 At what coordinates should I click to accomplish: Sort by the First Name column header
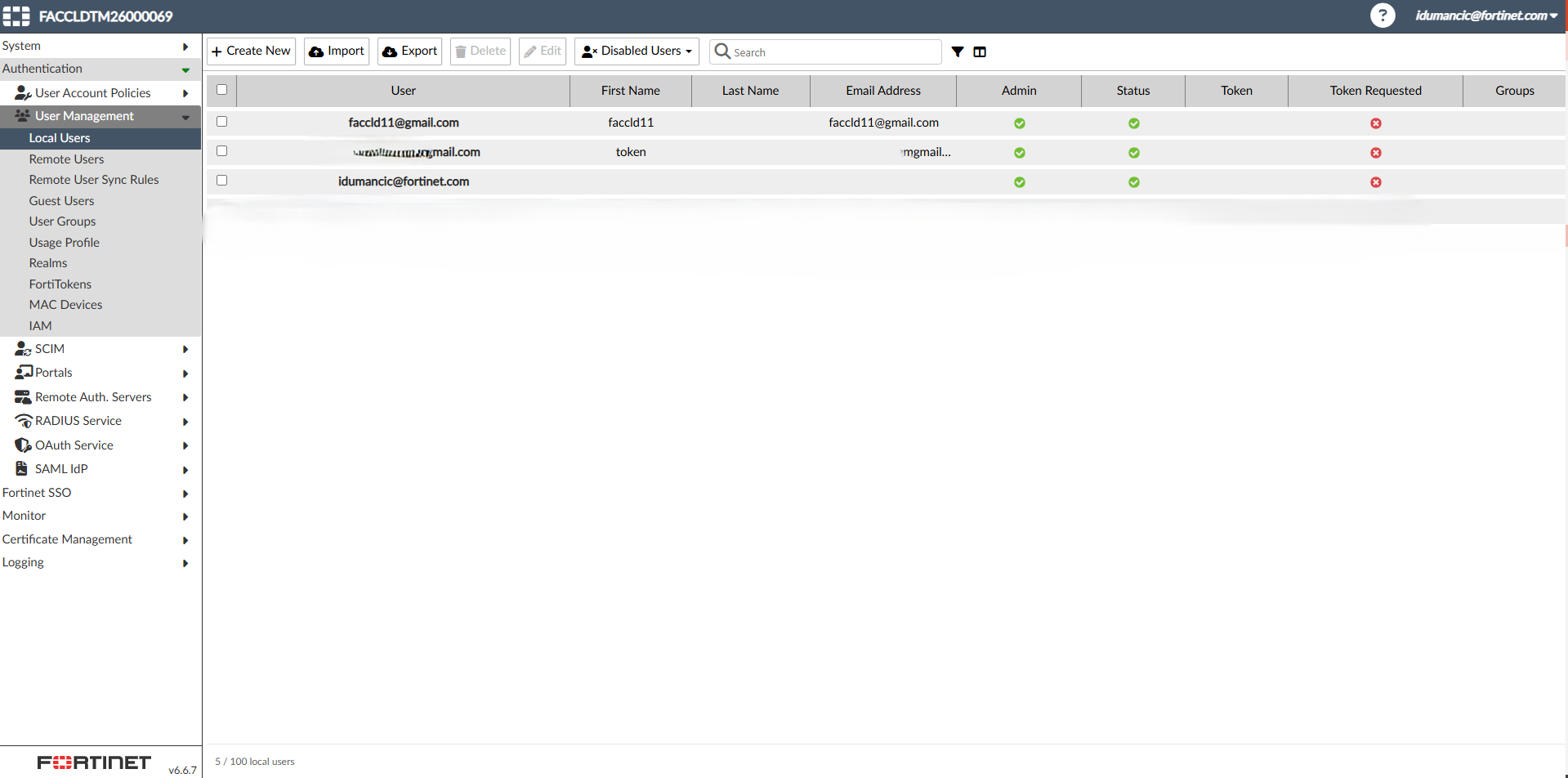[x=631, y=91]
